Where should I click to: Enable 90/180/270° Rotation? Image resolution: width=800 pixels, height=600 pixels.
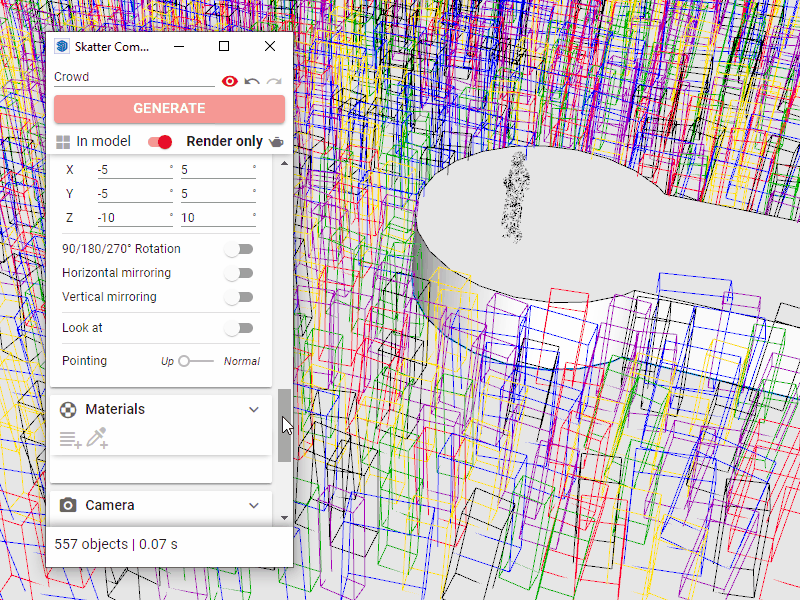[x=239, y=249]
